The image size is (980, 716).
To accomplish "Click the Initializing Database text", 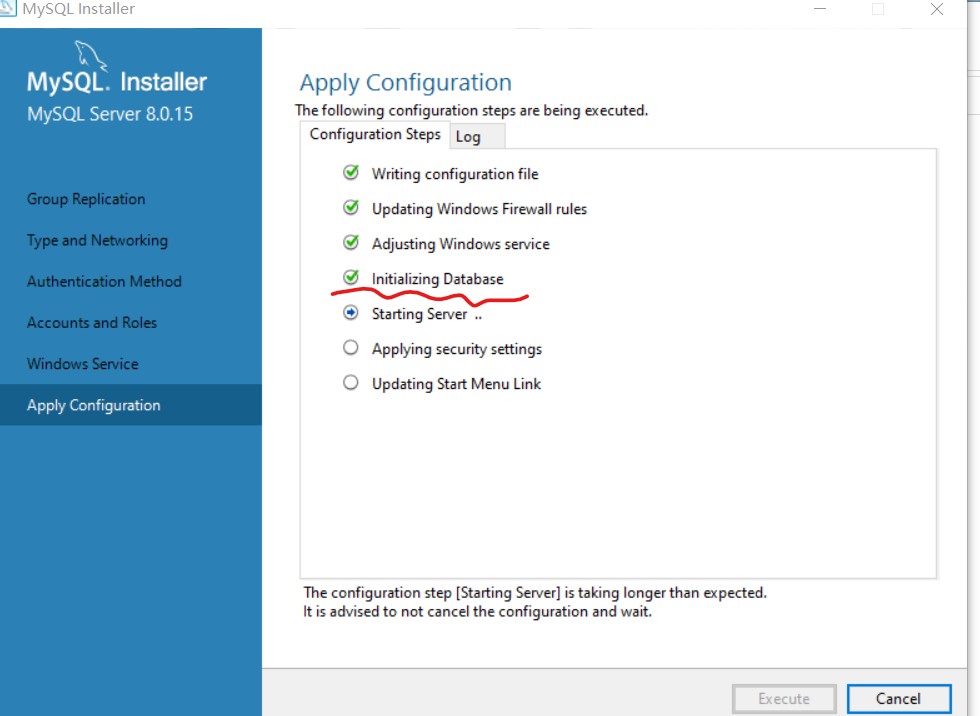I will (438, 279).
